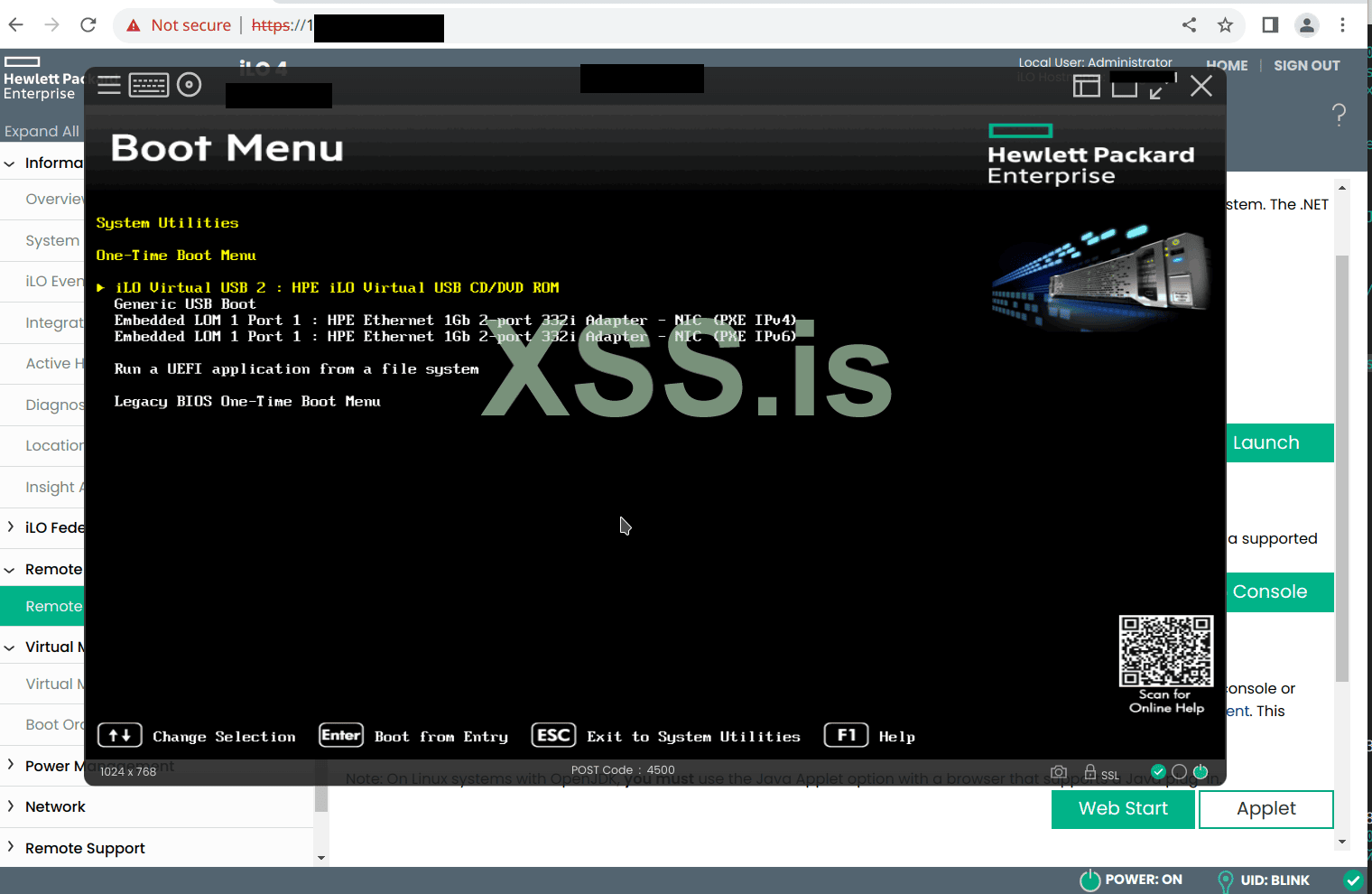The width and height of the screenshot is (1372, 894).
Task: Open the remote console hamburger menu
Action: pyautogui.click(x=108, y=85)
